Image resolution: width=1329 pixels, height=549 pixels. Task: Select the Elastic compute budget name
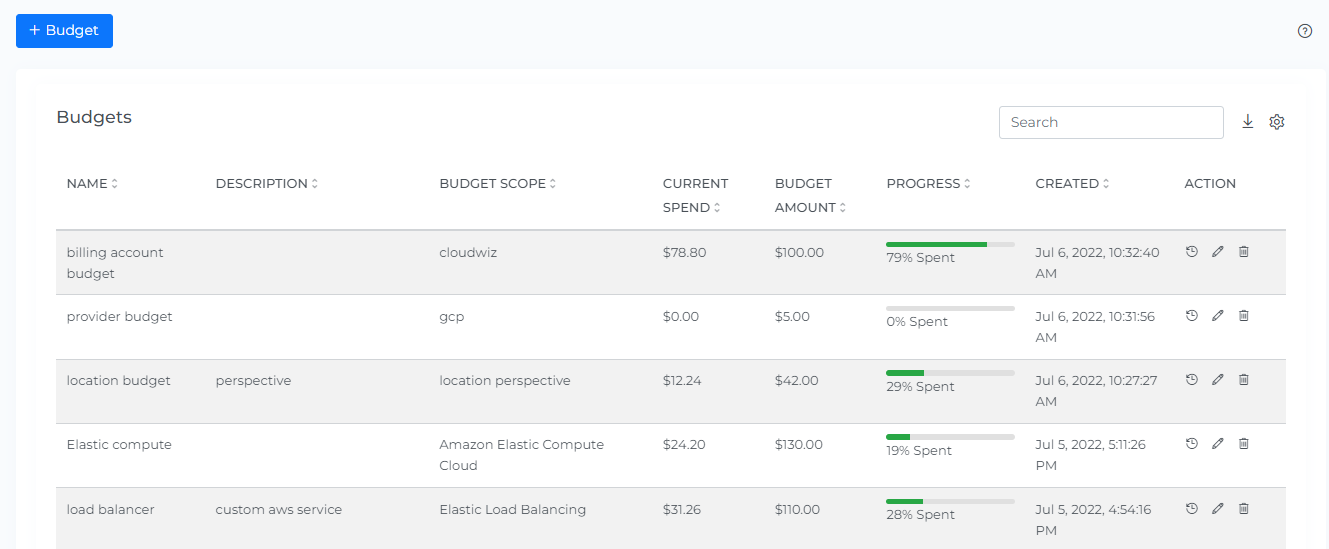tap(119, 445)
